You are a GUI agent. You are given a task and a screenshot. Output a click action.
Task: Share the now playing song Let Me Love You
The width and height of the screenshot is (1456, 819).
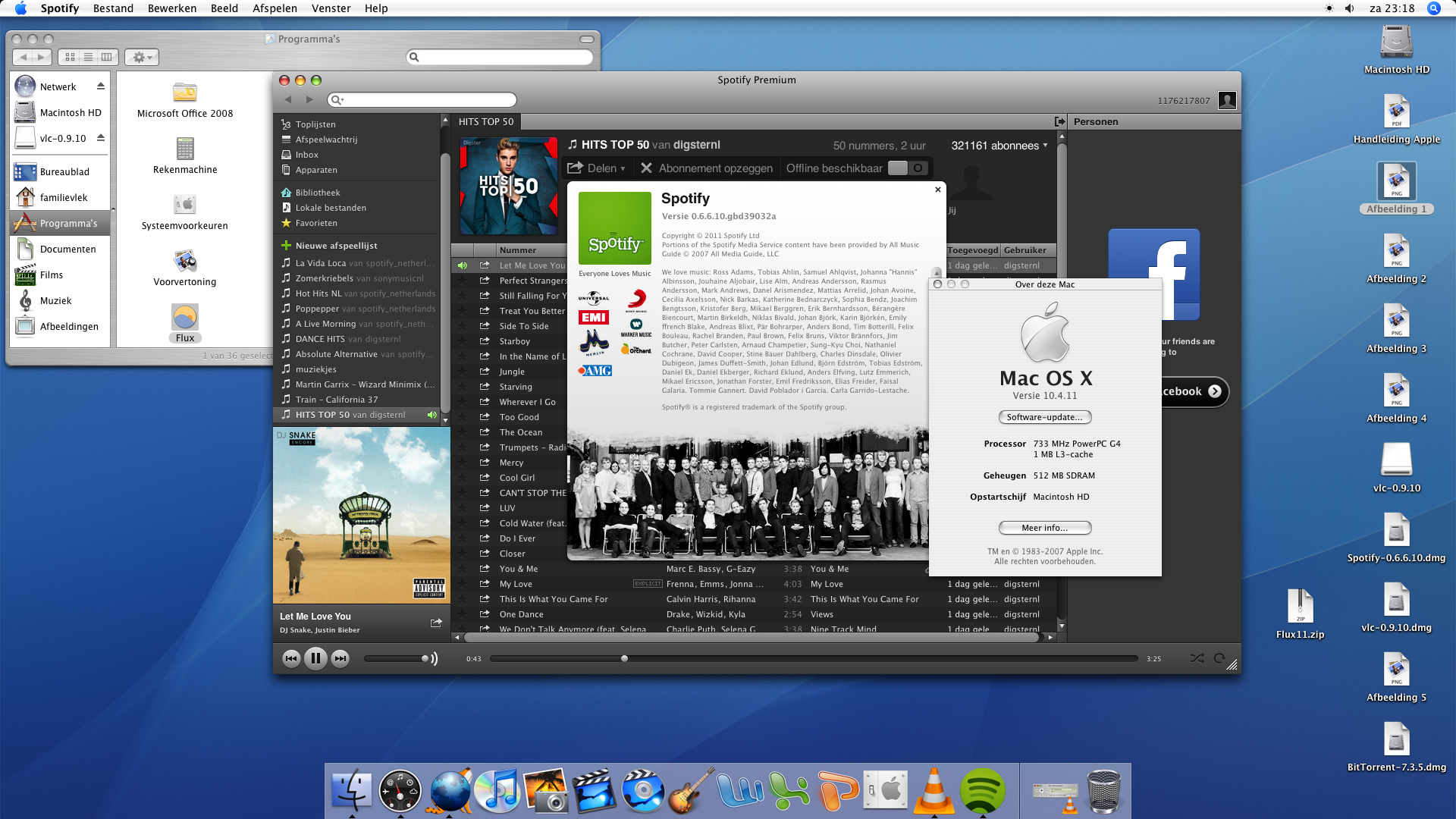(436, 623)
